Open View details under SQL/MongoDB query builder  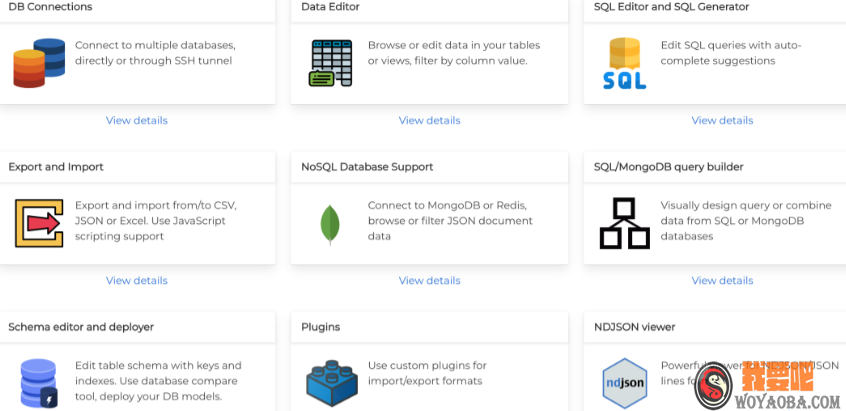pyautogui.click(x=722, y=281)
